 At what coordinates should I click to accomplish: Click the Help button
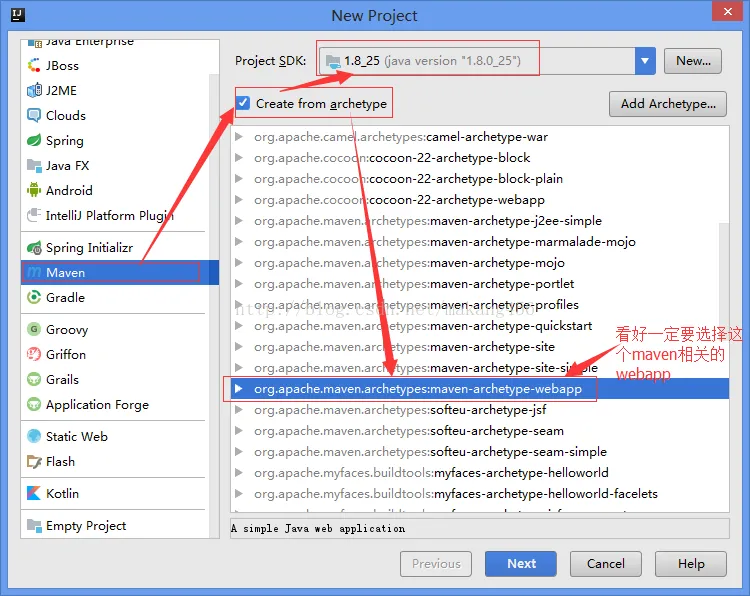point(691,563)
